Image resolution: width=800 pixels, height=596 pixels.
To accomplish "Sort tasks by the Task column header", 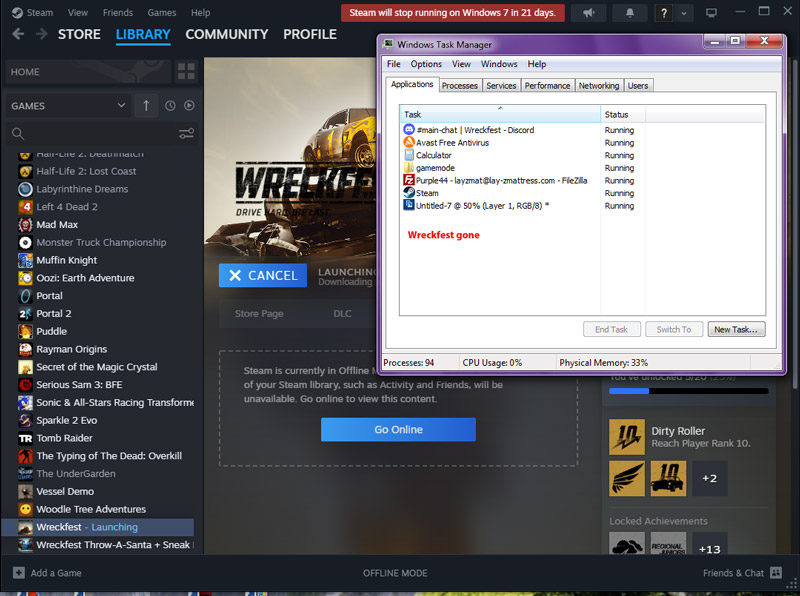I will point(500,114).
